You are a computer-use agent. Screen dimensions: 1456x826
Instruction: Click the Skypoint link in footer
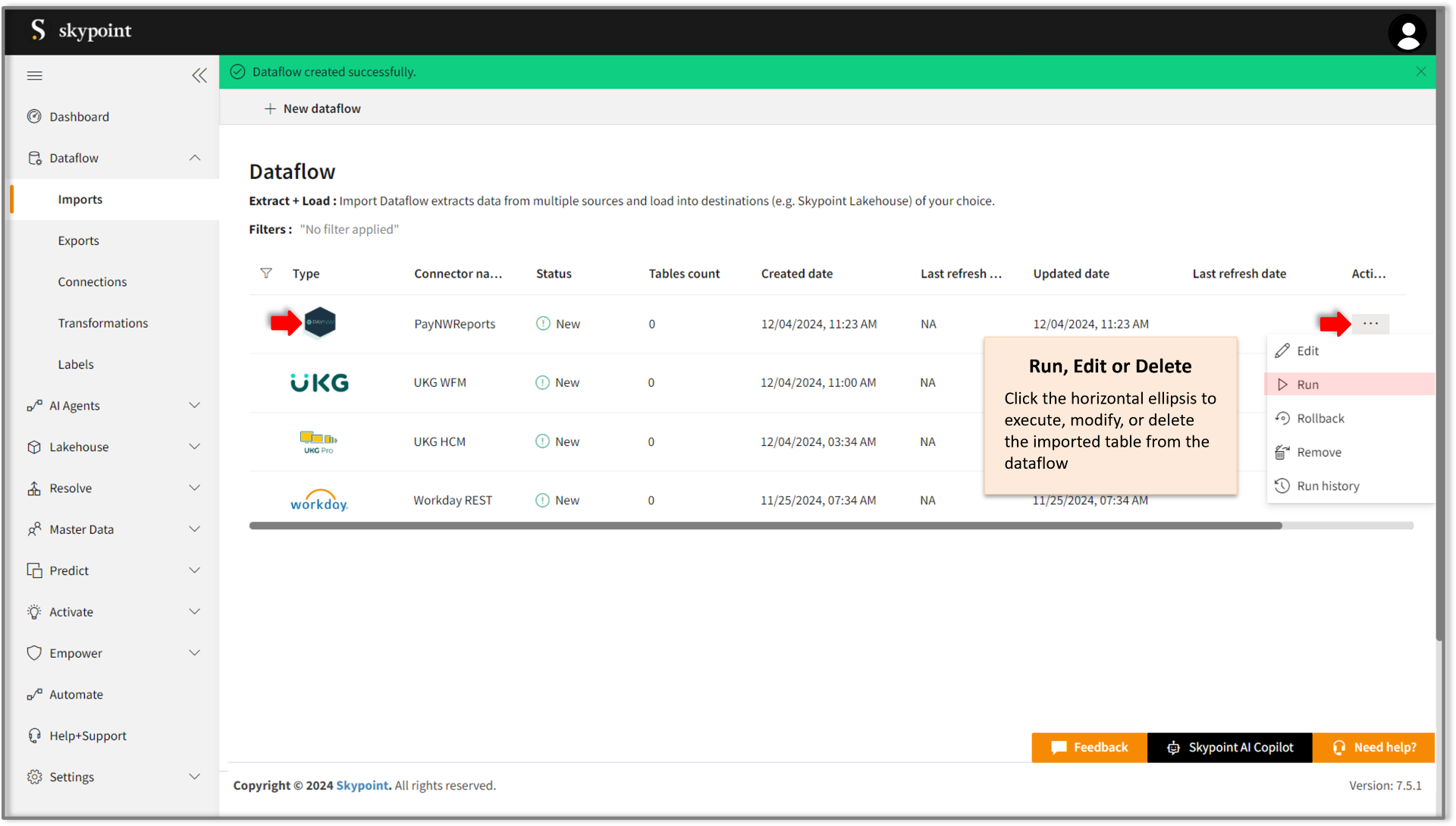(362, 786)
